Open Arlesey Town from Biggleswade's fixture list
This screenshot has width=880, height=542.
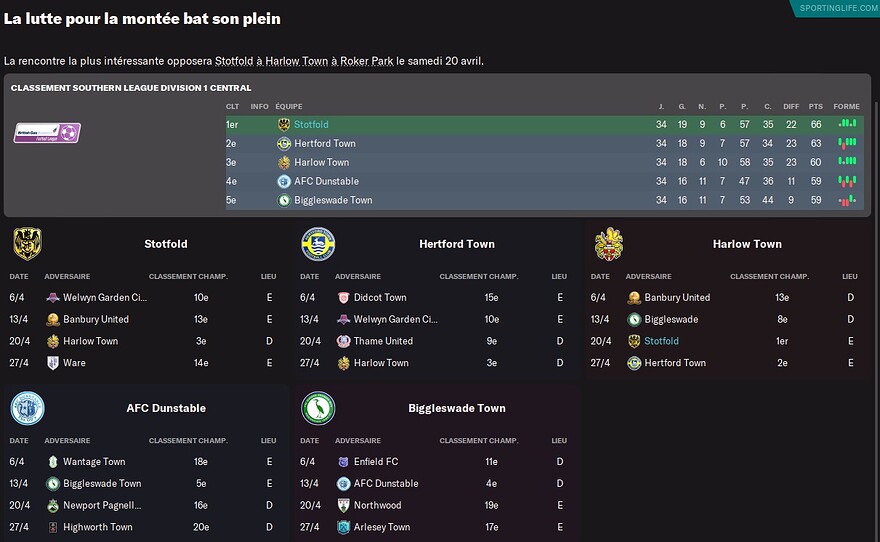tap(382, 528)
